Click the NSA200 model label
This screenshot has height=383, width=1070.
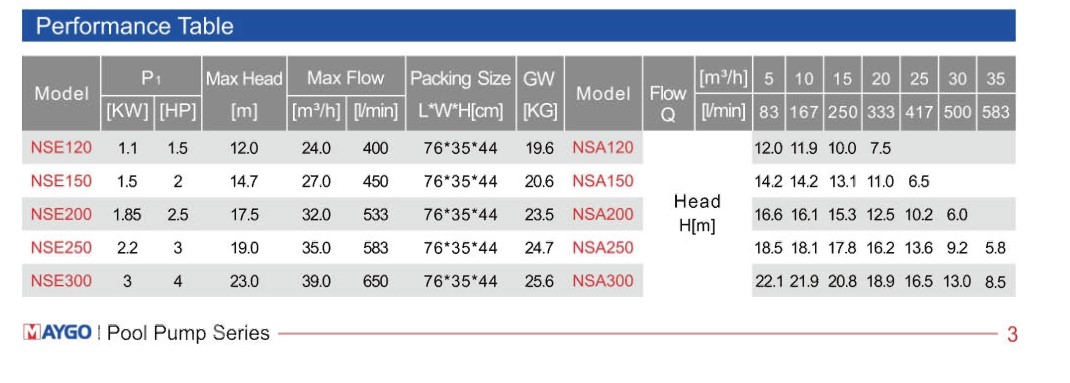coord(603,214)
